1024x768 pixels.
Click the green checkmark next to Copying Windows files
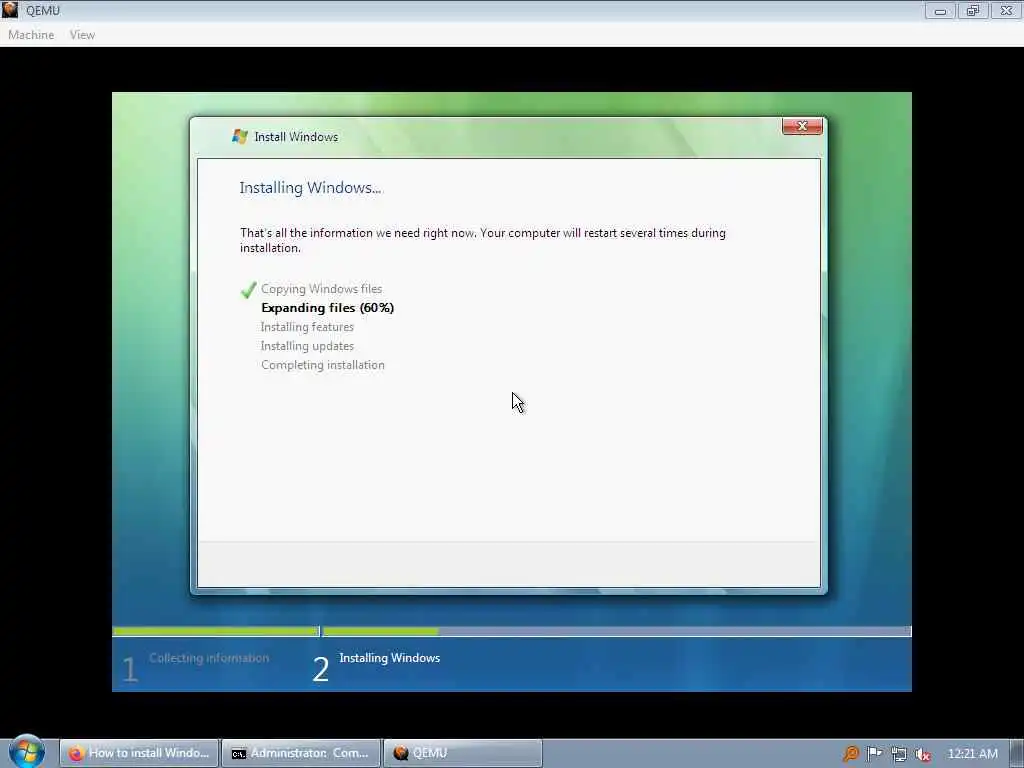(x=248, y=289)
